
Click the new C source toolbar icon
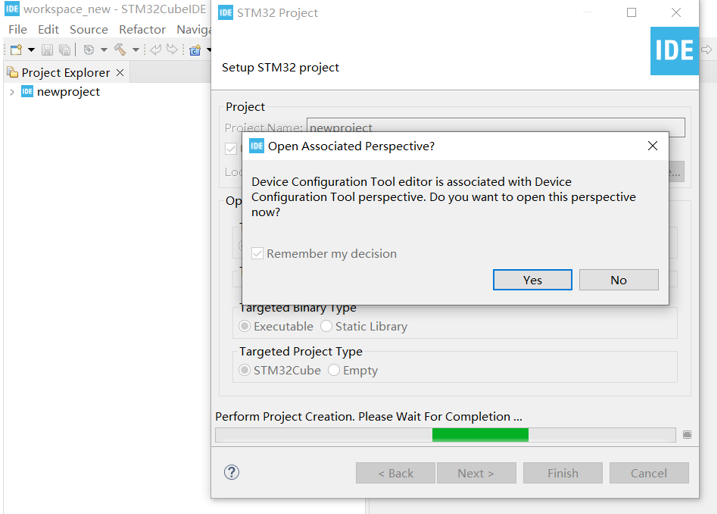tap(195, 49)
